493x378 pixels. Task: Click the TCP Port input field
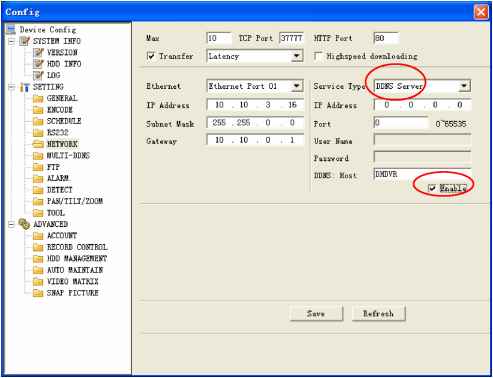pos(291,38)
